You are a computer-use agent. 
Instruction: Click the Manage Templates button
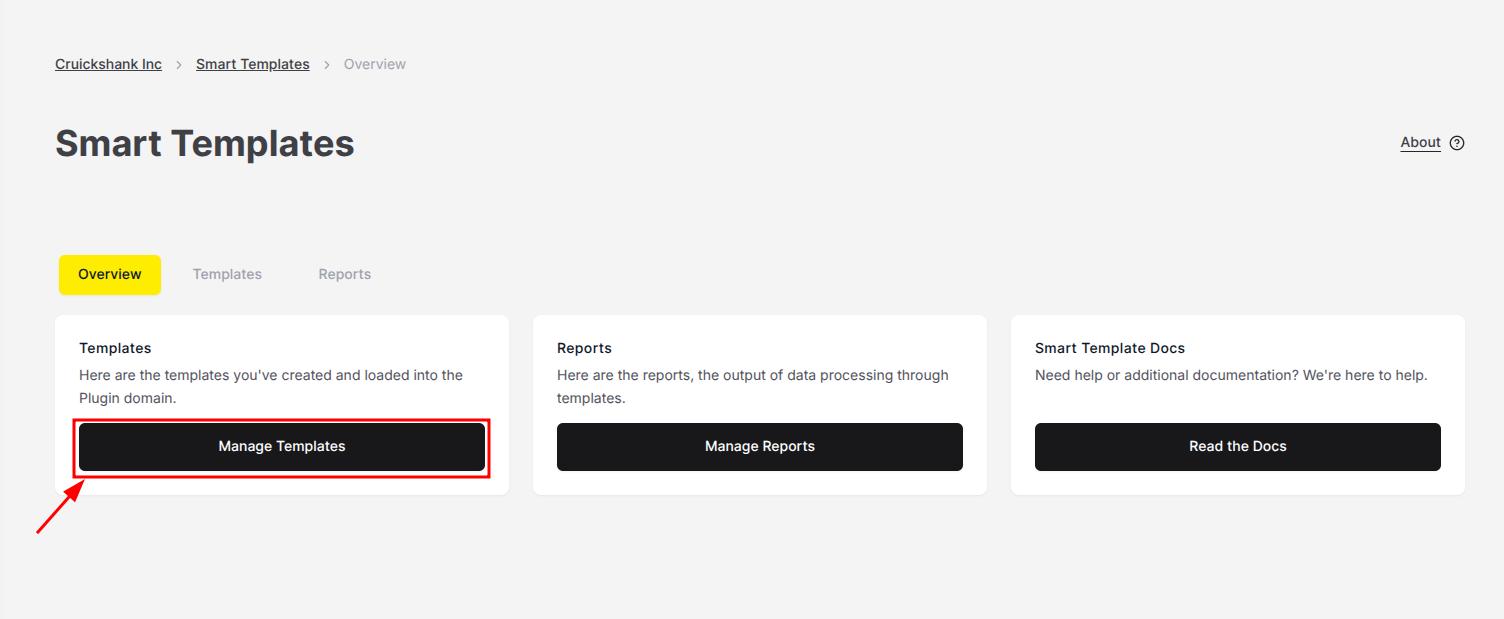(282, 447)
